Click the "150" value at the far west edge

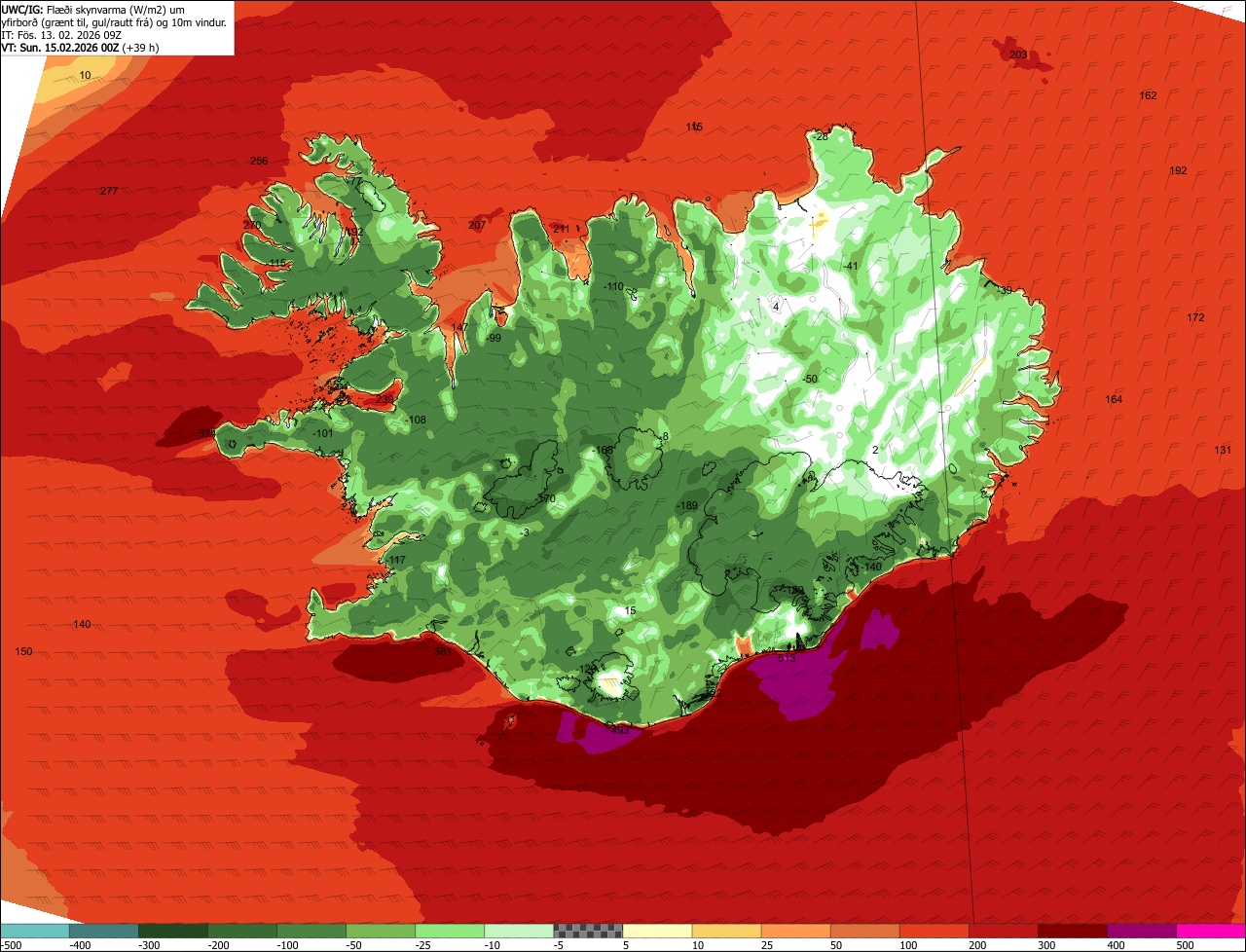tap(24, 651)
